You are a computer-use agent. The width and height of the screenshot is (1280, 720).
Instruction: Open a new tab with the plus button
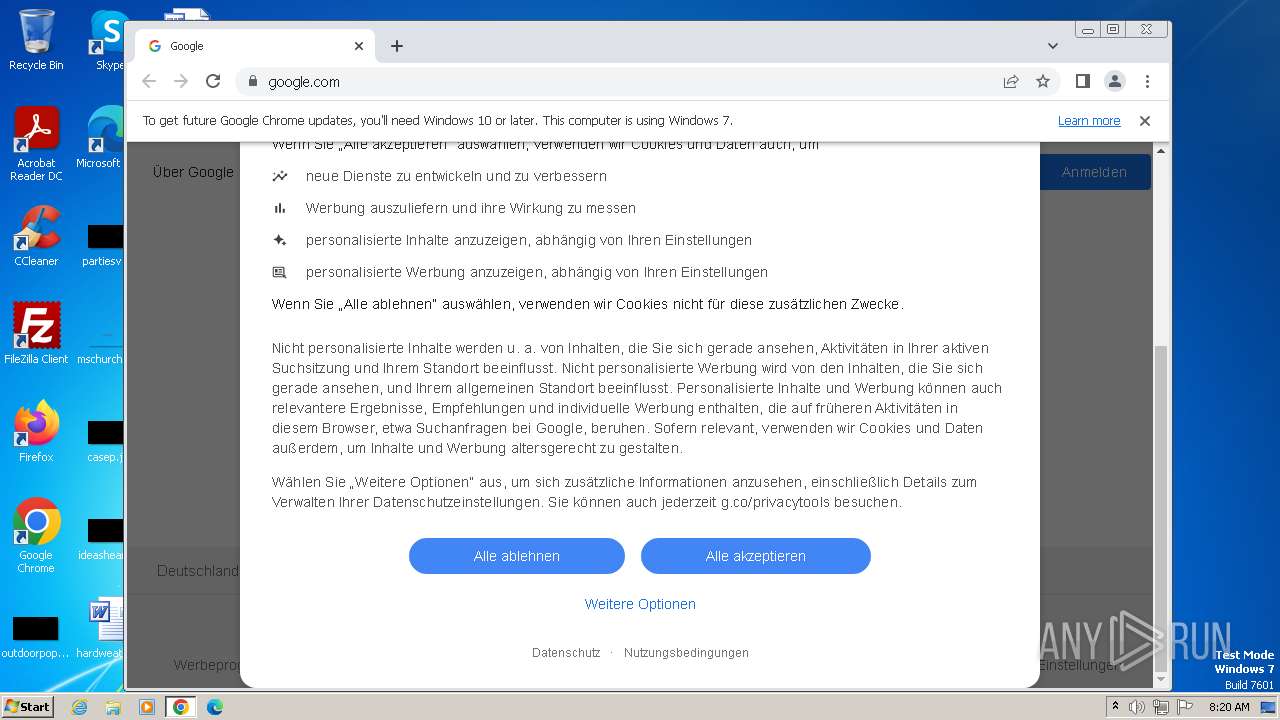click(x=397, y=46)
